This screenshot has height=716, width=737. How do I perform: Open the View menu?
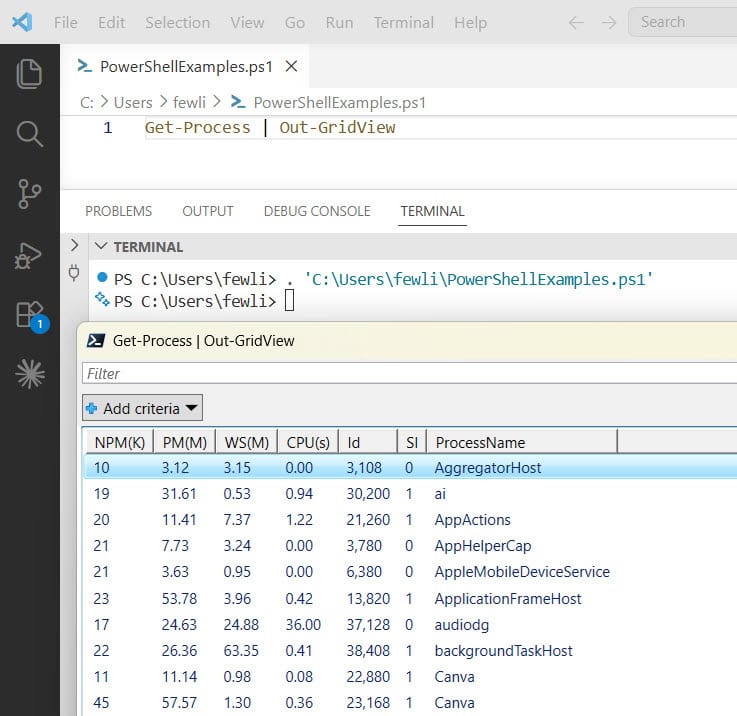pos(247,23)
